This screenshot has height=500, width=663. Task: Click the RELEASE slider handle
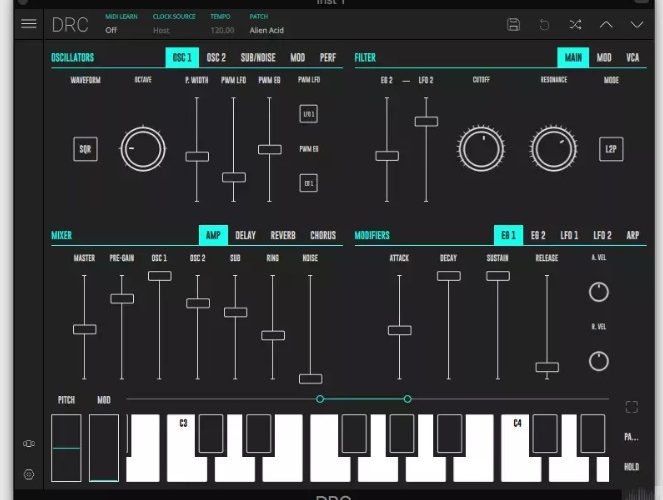pos(547,367)
